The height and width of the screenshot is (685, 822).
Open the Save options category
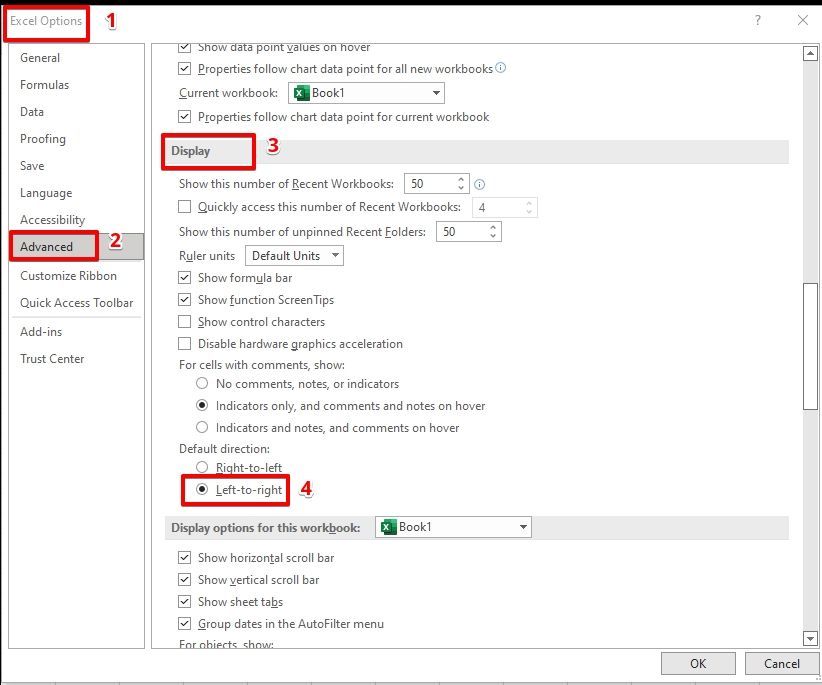pos(32,166)
